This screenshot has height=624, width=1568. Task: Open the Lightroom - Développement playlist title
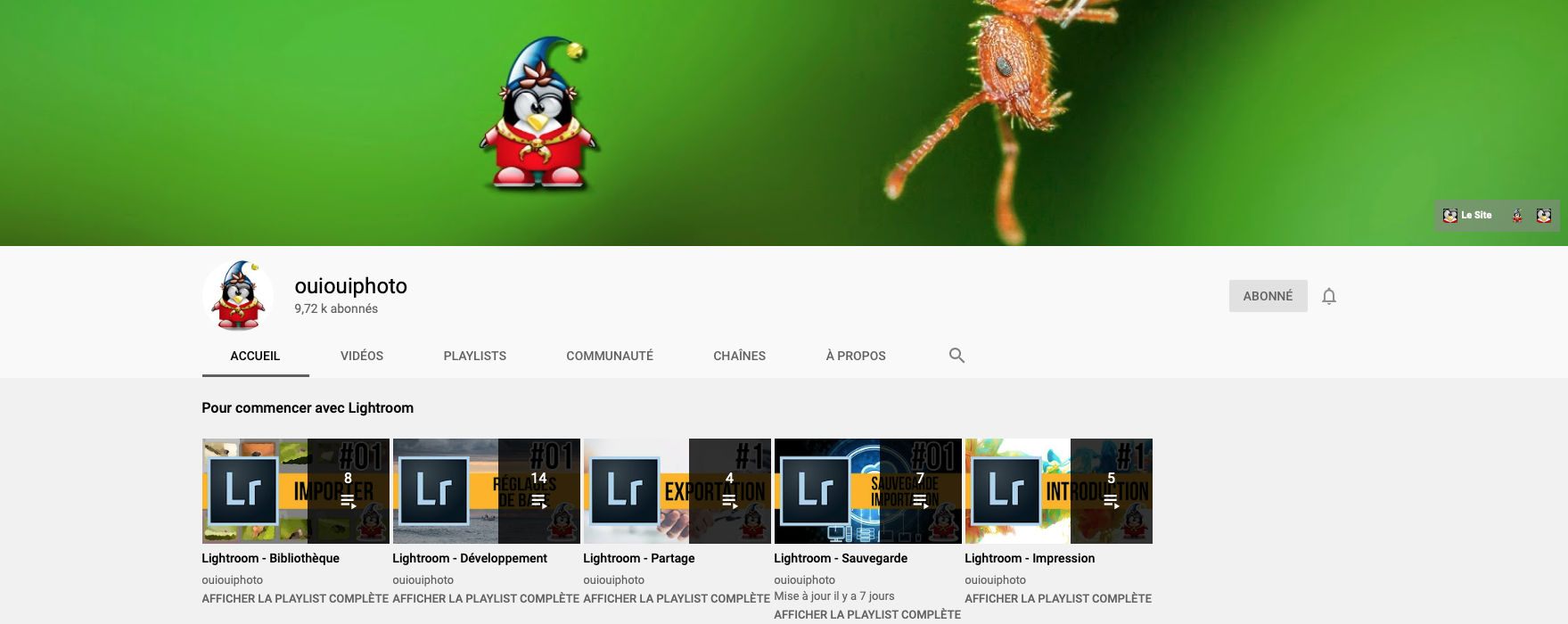[x=470, y=558]
